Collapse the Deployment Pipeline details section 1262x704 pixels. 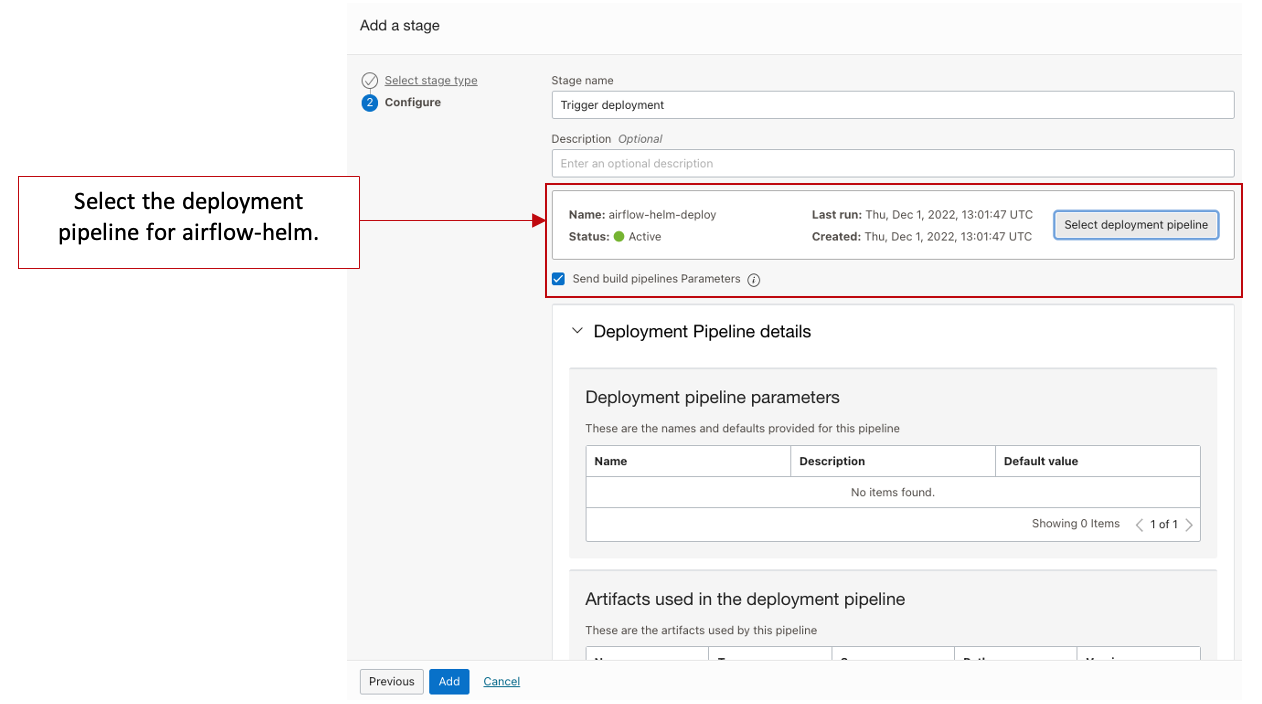577,331
